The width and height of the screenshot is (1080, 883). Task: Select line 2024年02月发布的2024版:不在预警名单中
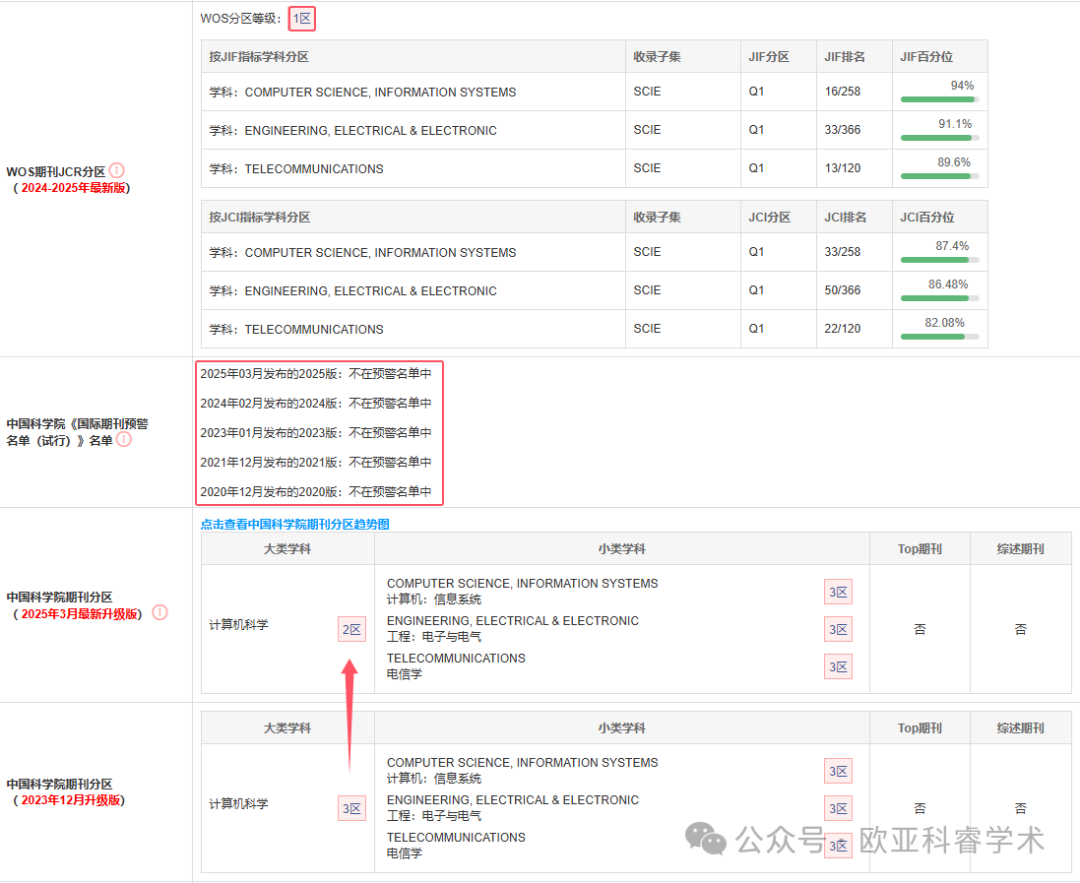(x=315, y=403)
